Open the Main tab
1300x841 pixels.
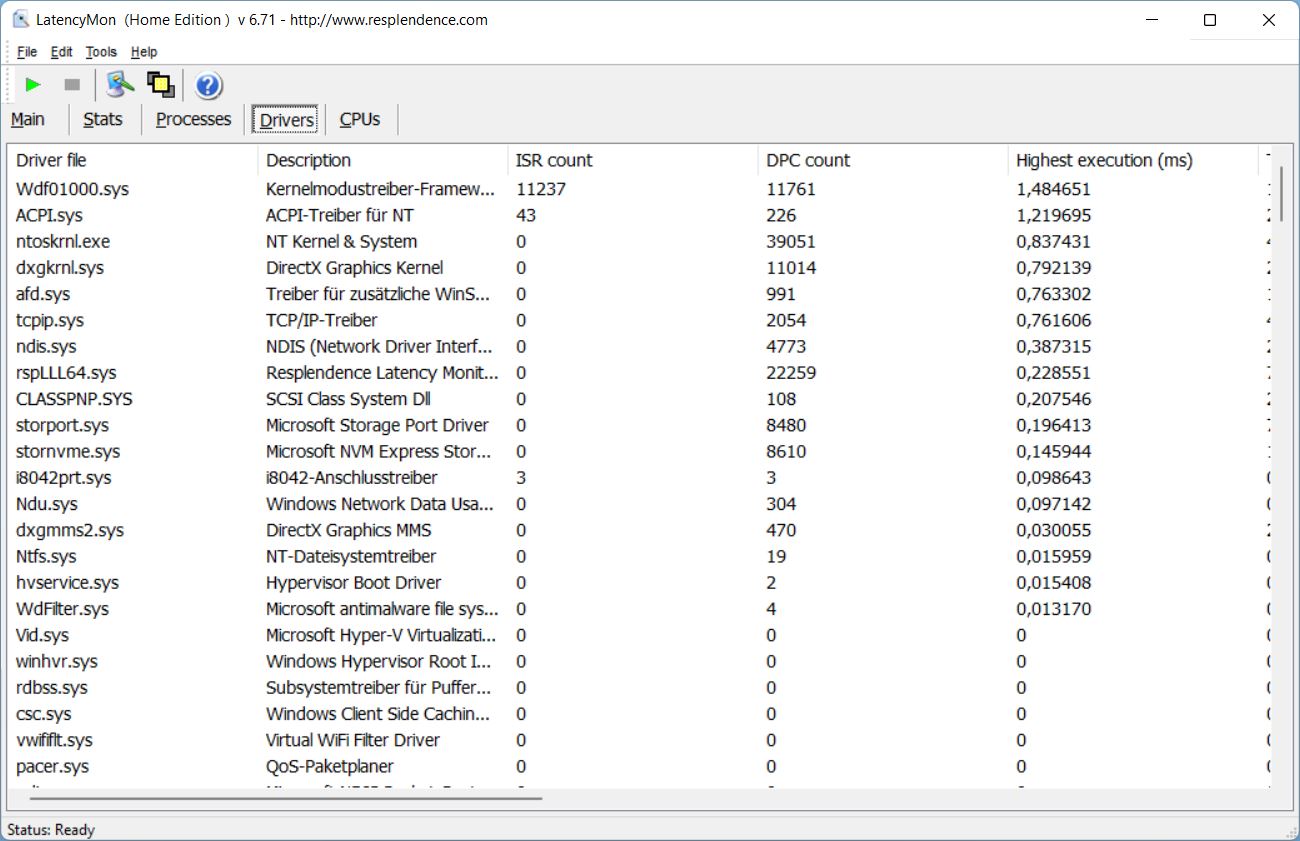click(x=28, y=119)
